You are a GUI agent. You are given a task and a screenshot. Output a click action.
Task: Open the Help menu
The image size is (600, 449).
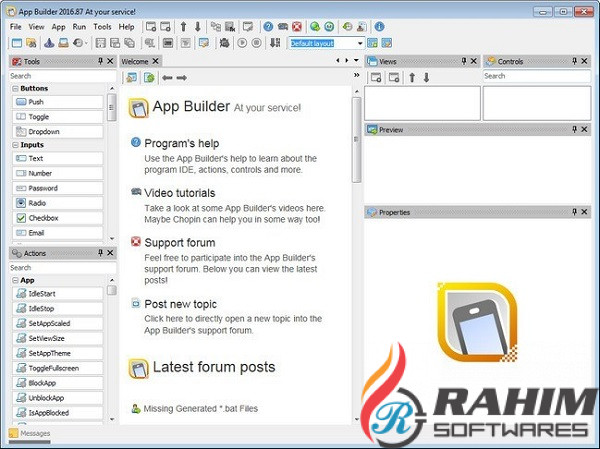point(126,27)
